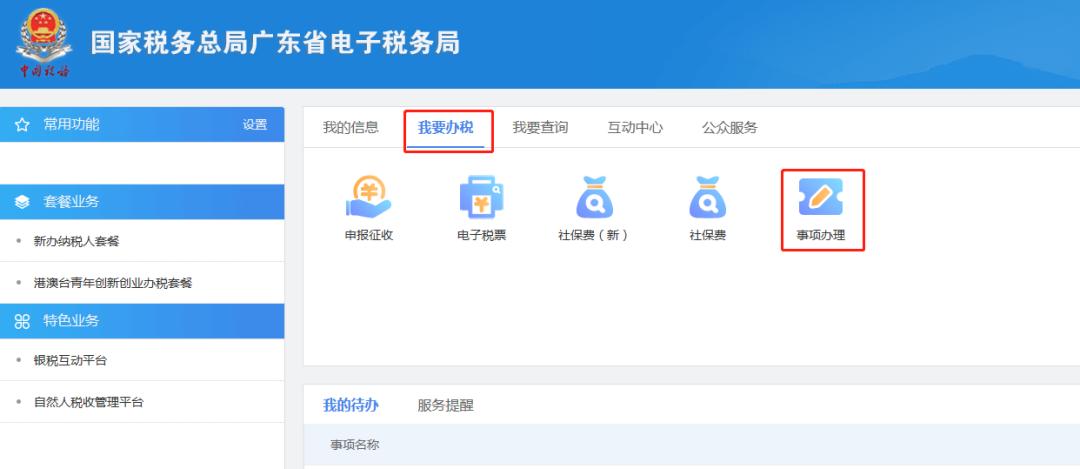Viewport: 1080px width, 469px height.
Task: Open the 互动中心 tab
Action: 635,127
